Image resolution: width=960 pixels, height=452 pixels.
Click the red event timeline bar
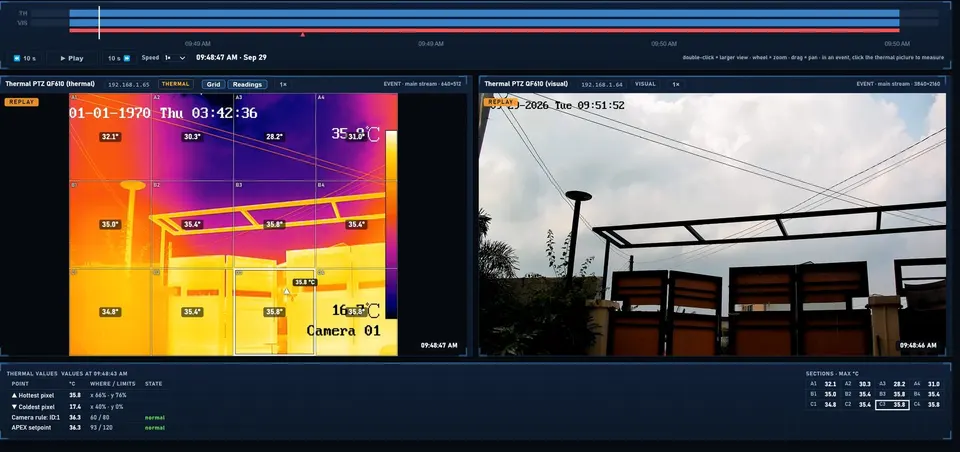point(484,30)
